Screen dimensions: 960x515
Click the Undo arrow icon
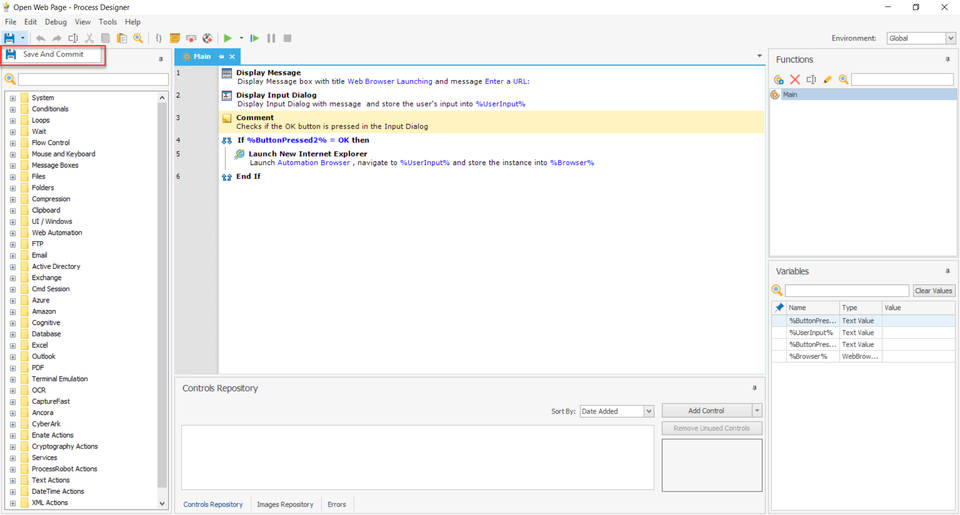tap(40, 38)
